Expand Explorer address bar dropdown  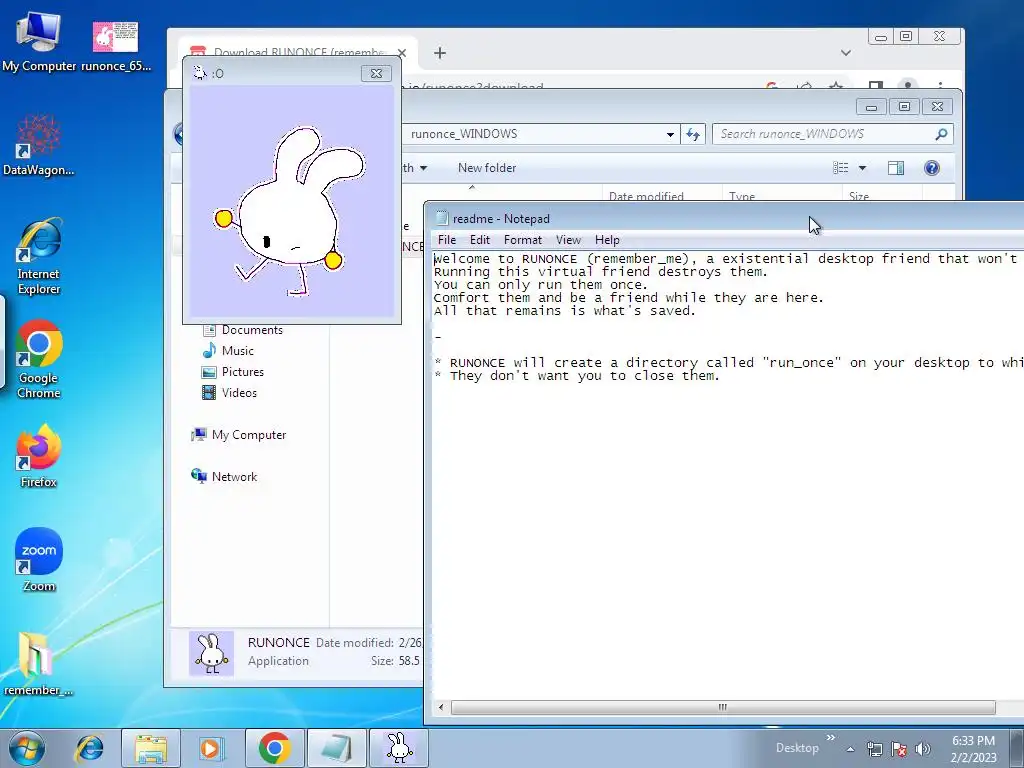(670, 135)
